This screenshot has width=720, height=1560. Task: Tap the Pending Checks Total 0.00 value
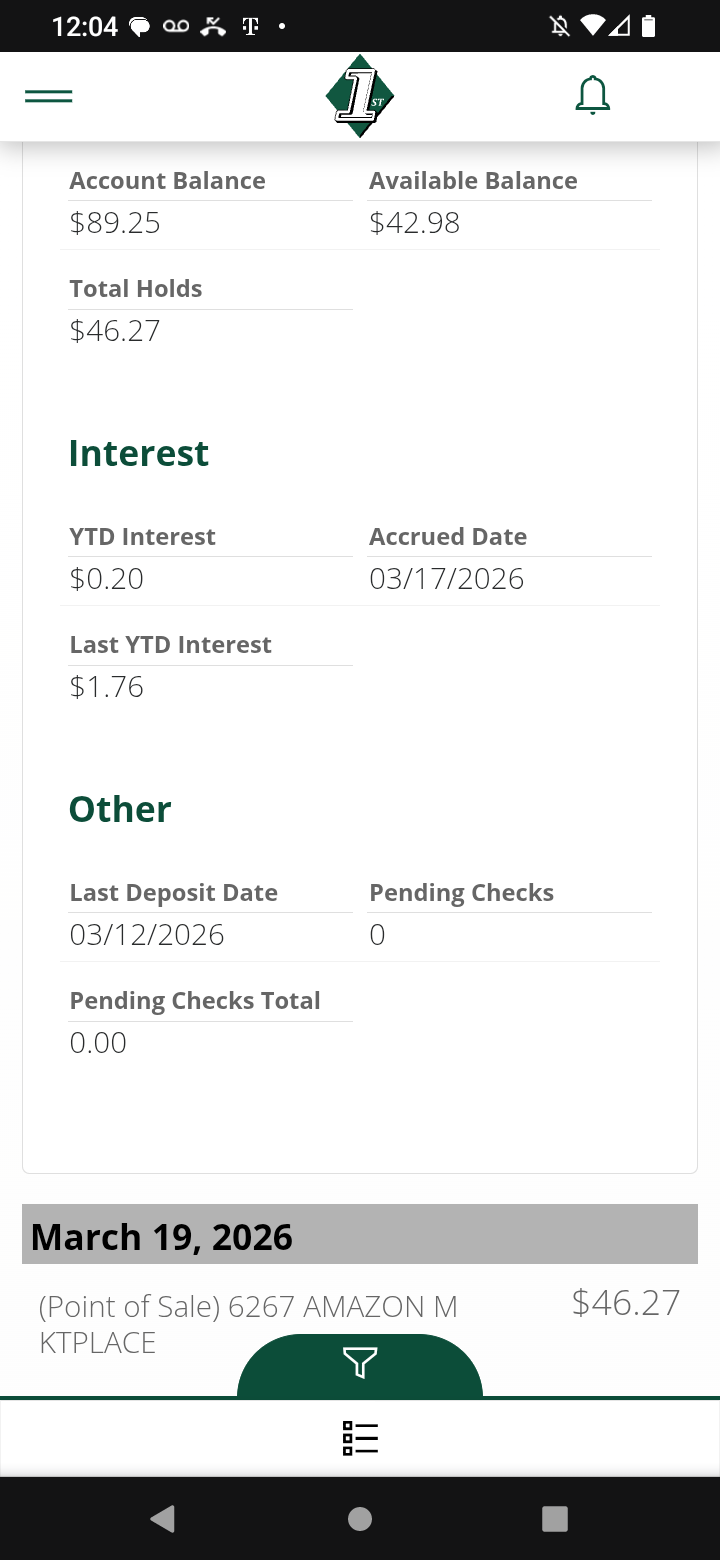(x=98, y=1043)
